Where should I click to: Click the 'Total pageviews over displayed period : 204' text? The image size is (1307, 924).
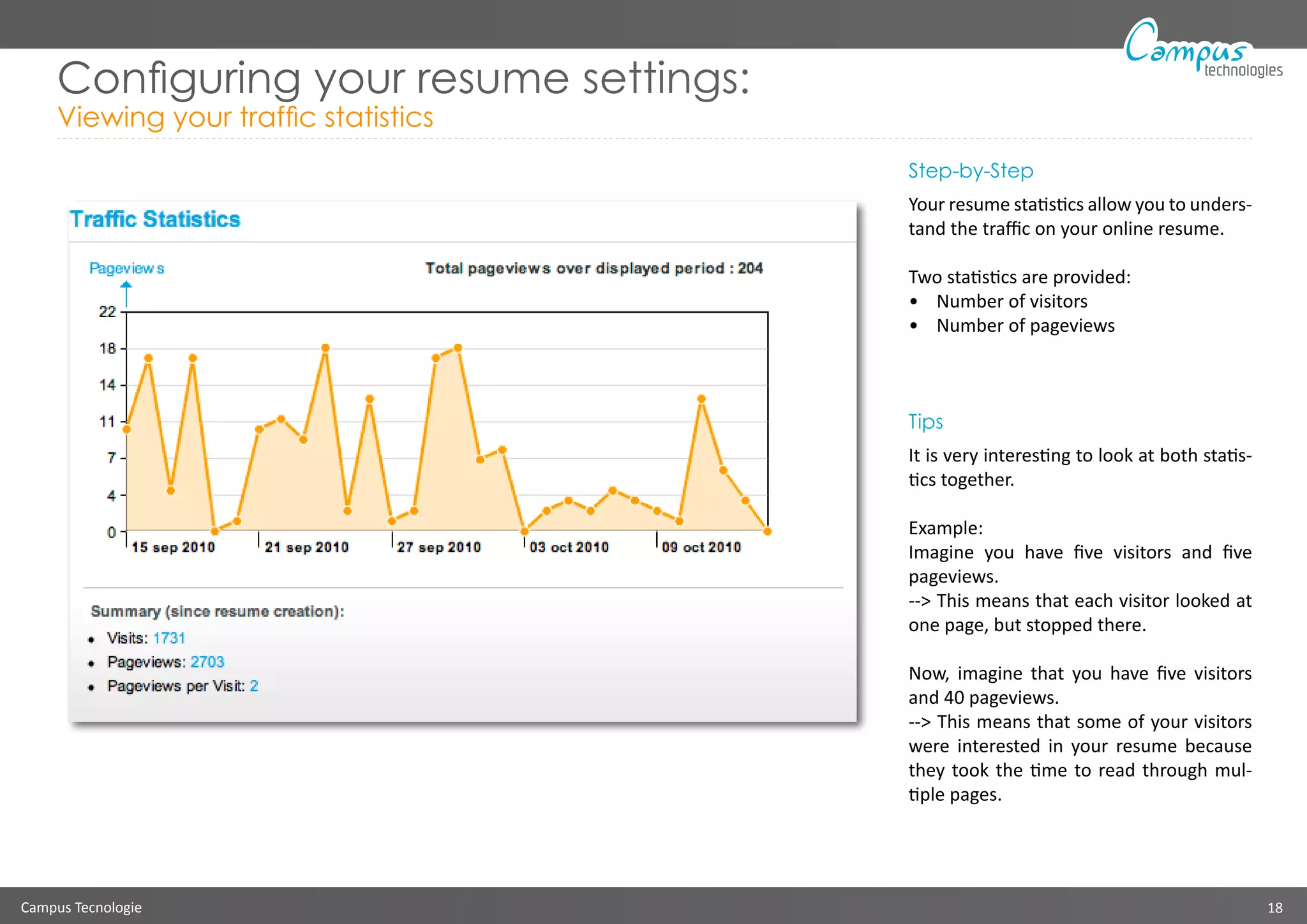[x=594, y=268]
